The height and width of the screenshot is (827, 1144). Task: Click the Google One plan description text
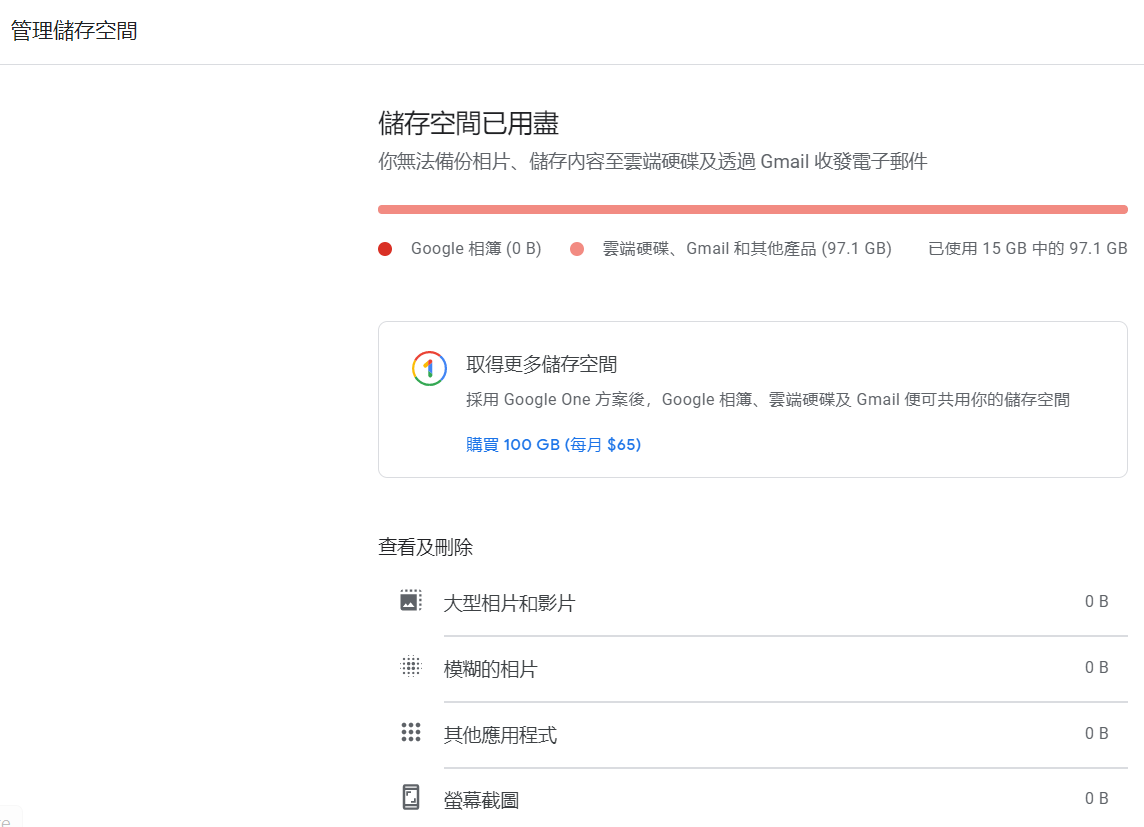click(768, 400)
